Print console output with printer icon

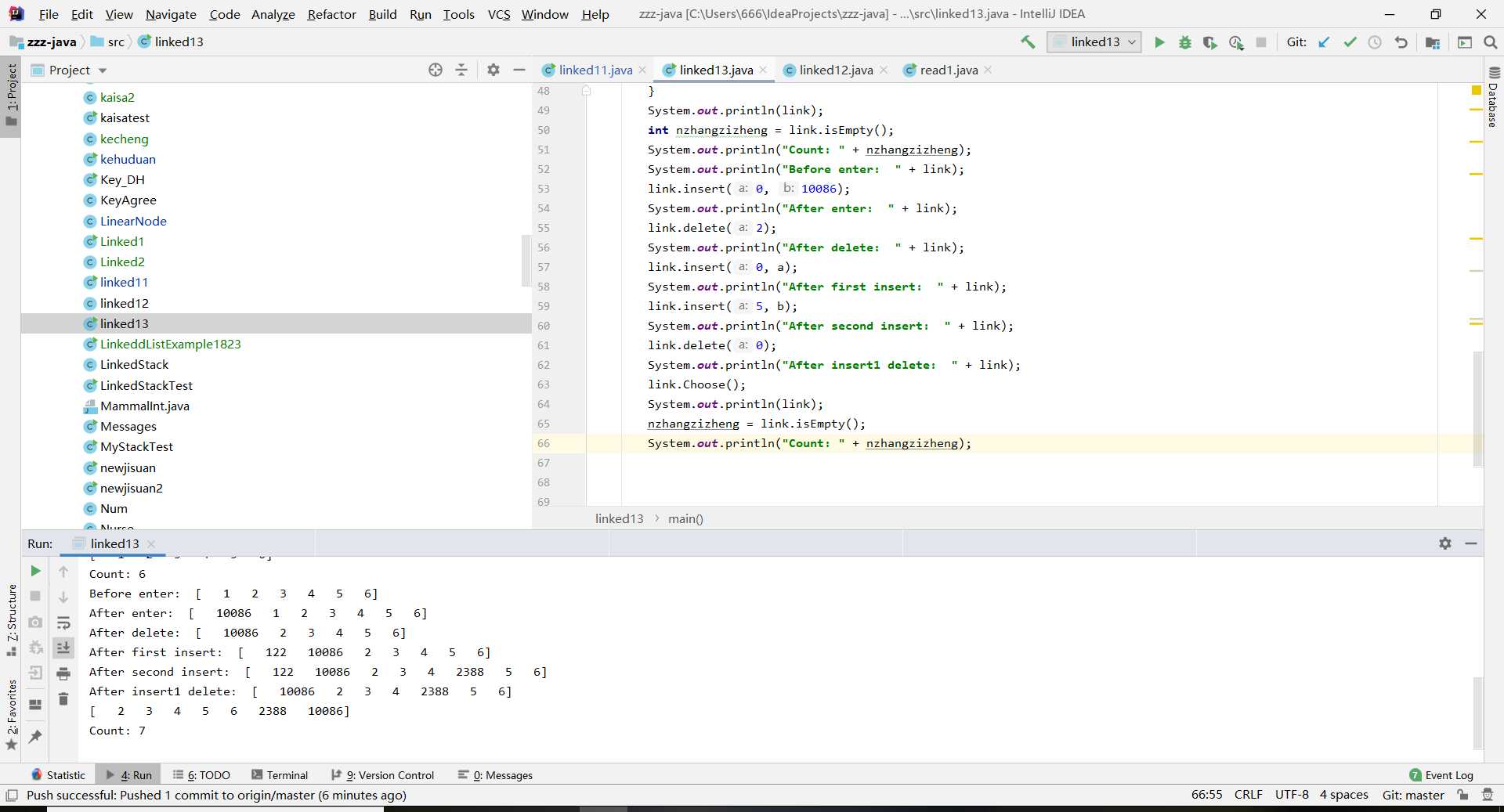pyautogui.click(x=63, y=673)
